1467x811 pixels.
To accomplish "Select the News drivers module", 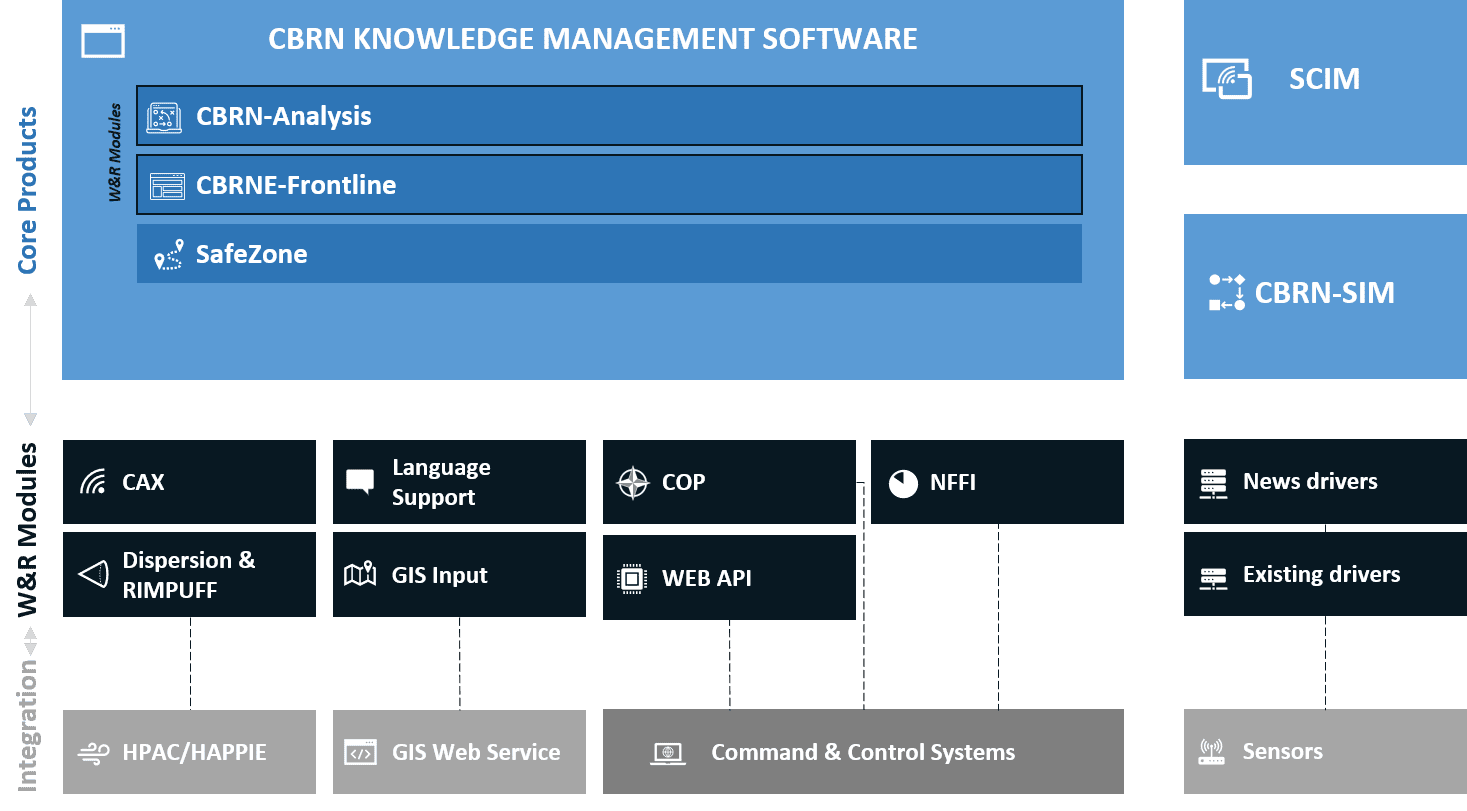I will tap(1324, 482).
